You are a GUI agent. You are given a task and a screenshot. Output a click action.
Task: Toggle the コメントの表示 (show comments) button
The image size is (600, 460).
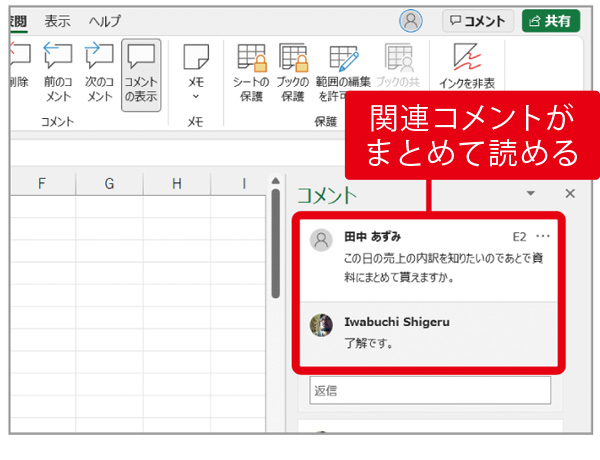(x=141, y=74)
